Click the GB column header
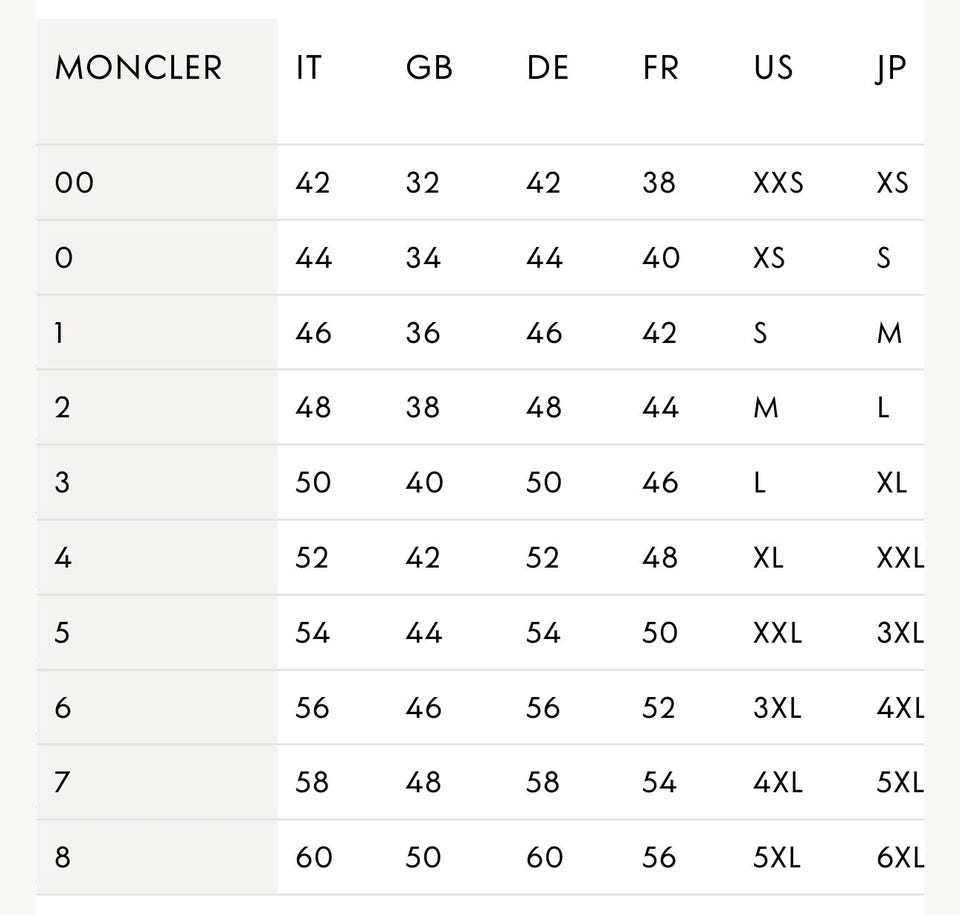Screen dimensions: 960x915 pos(429,68)
